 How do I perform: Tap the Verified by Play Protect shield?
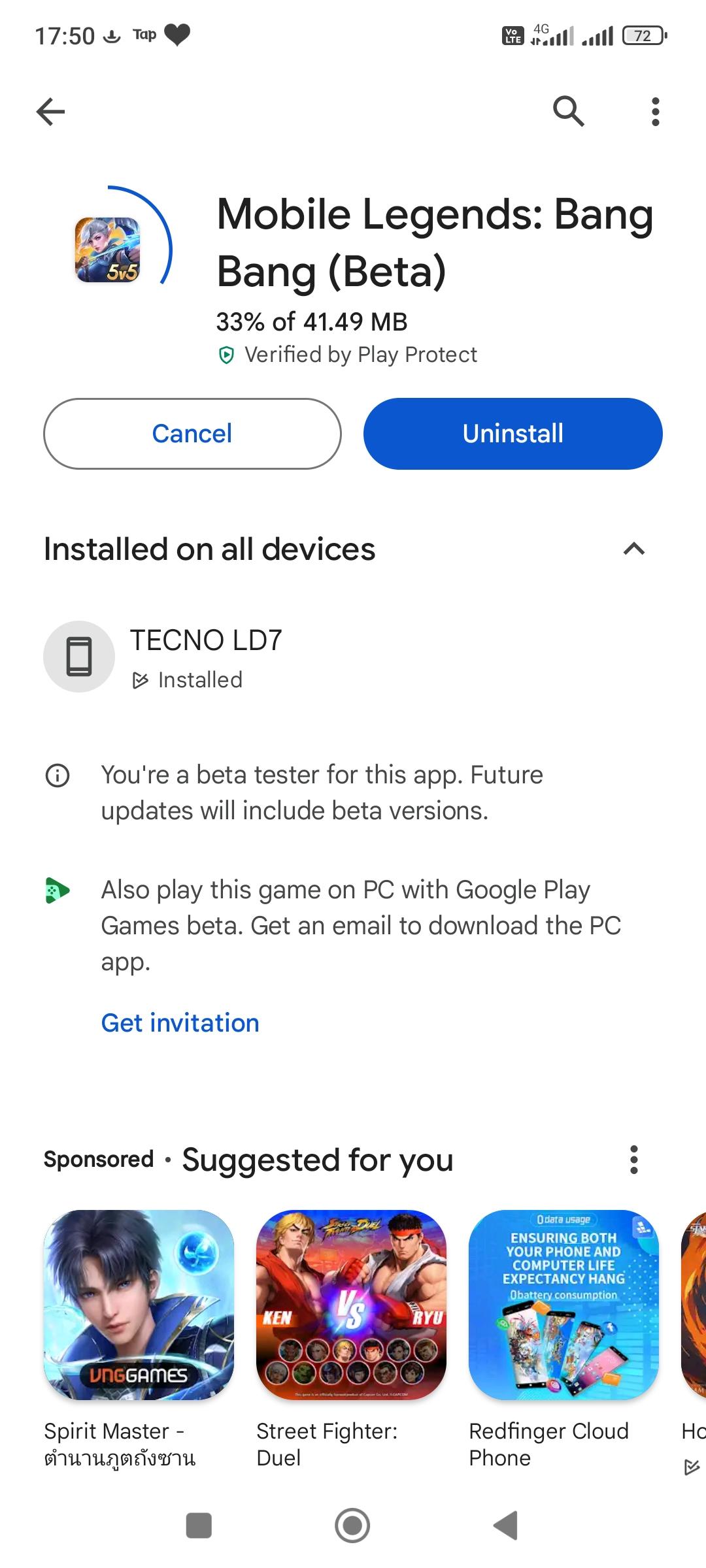[x=226, y=355]
